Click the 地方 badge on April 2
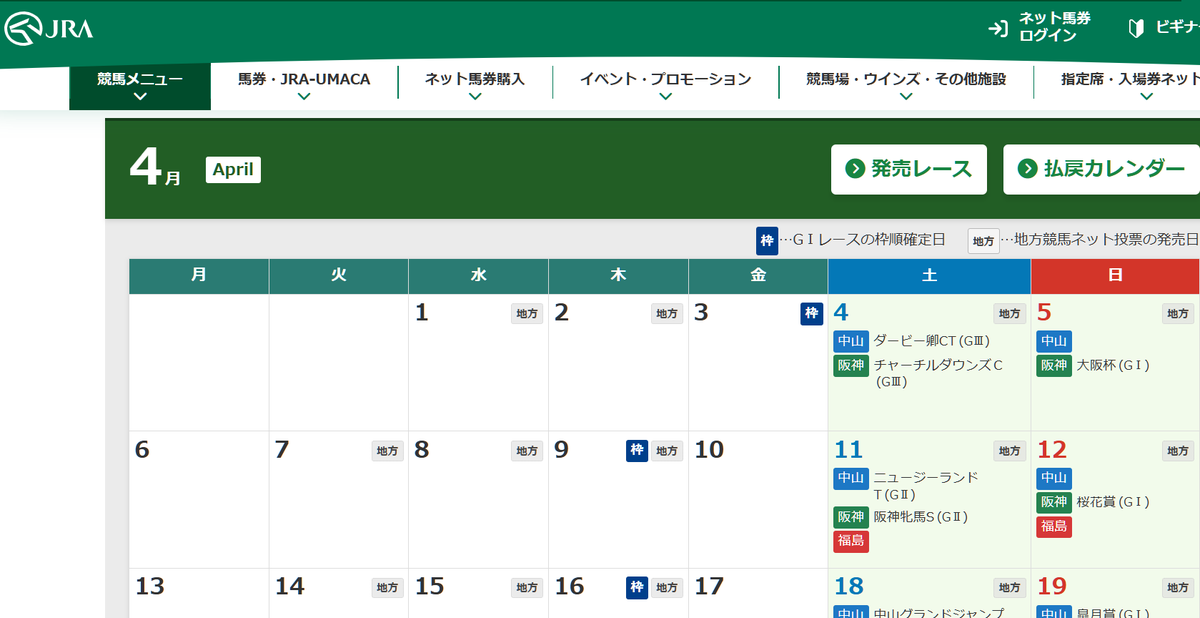Screen dimensions: 1200x618 (667, 314)
